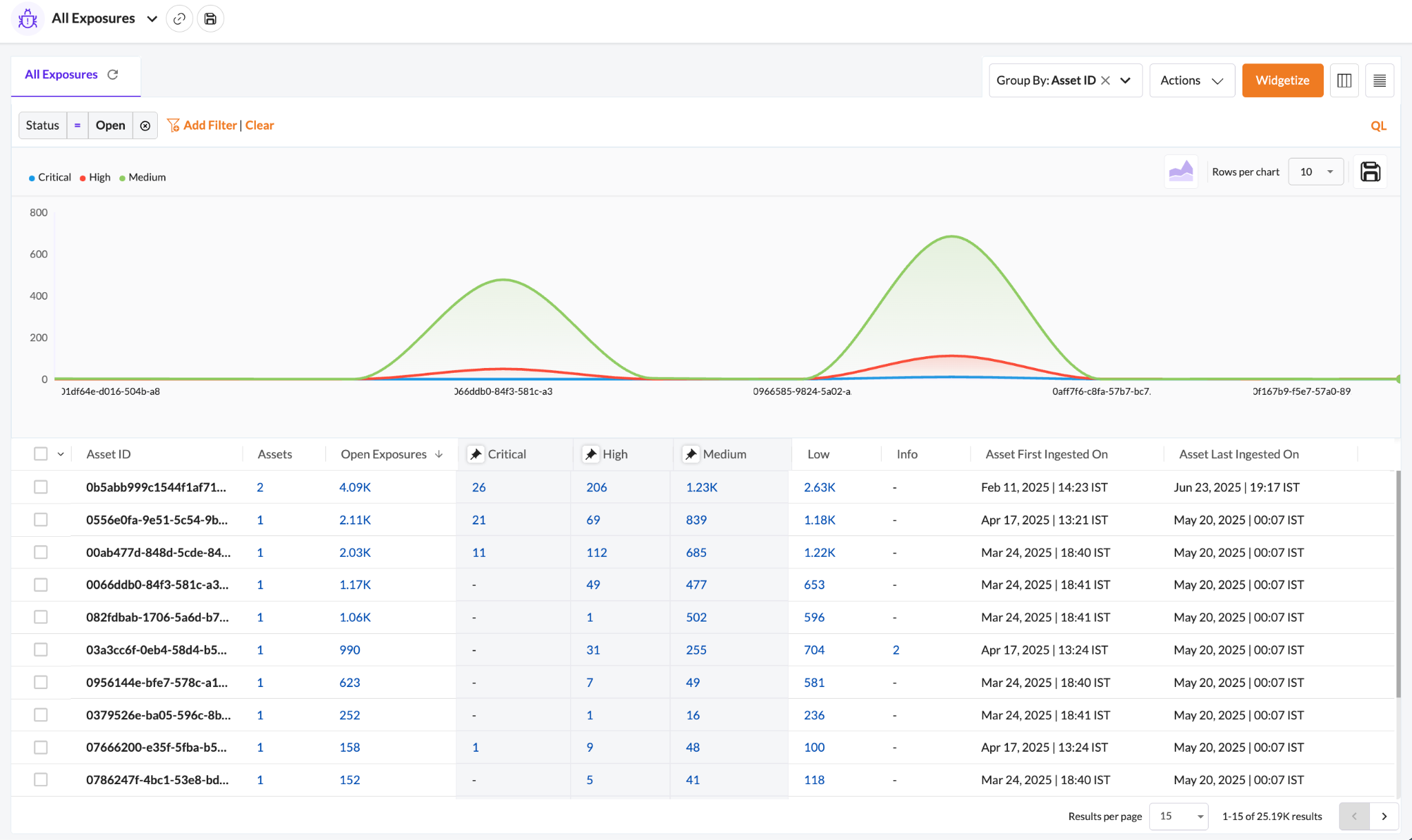Check row 082fdbab-1706-5a6d
Image resolution: width=1412 pixels, height=840 pixels.
pos(41,617)
